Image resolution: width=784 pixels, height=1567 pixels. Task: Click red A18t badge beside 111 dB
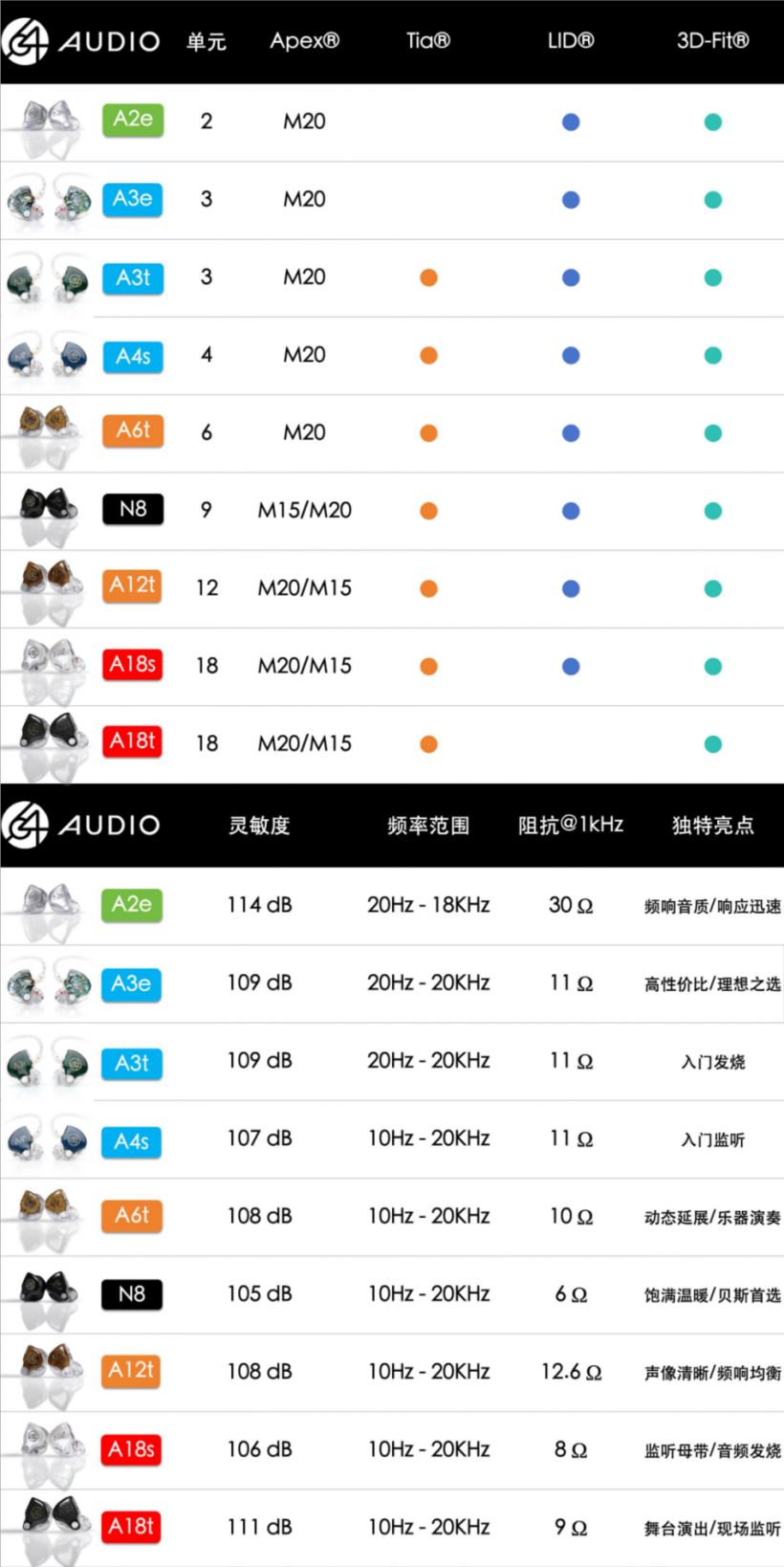pyautogui.click(x=131, y=1526)
